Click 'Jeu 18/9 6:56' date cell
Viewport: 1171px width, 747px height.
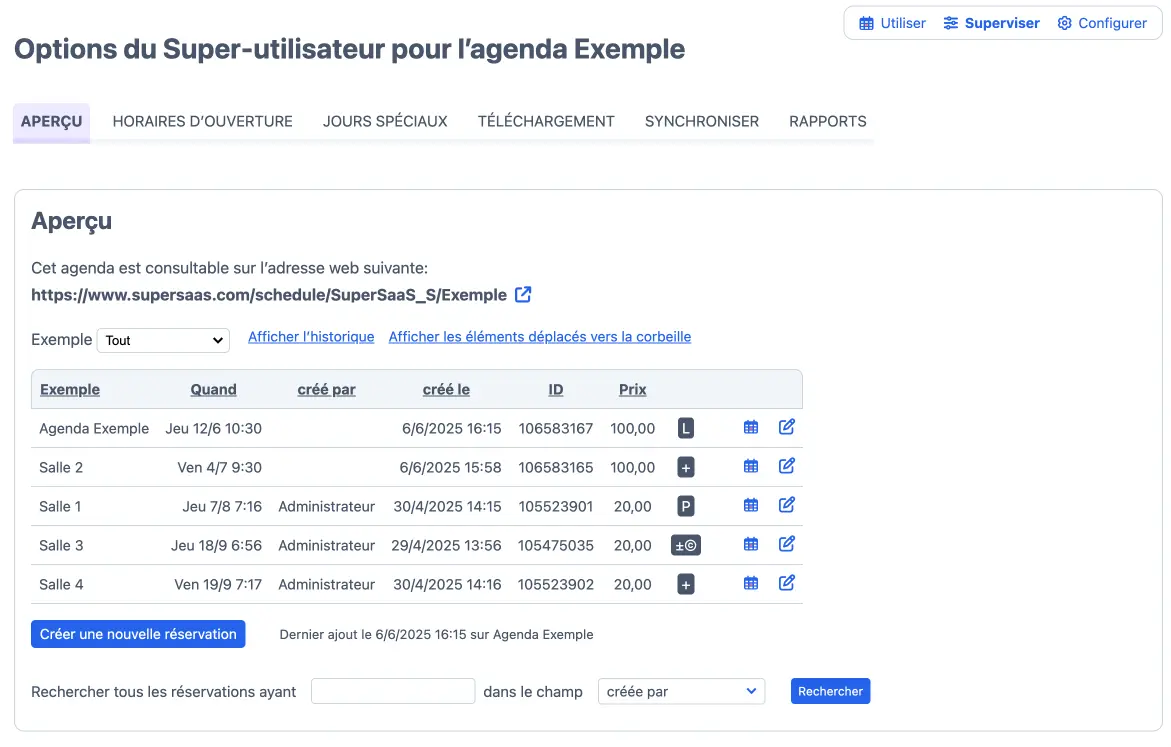(217, 545)
